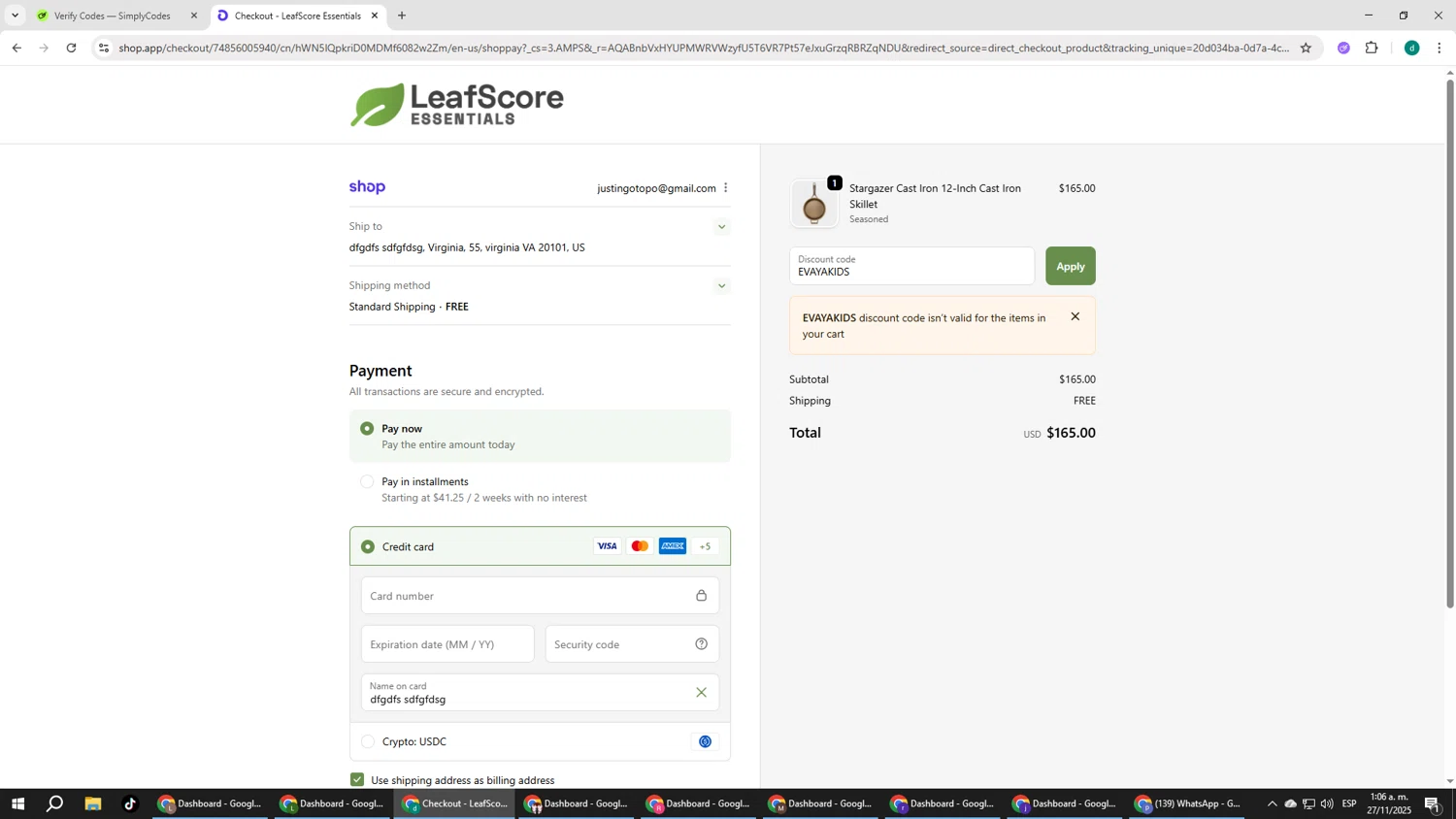
Task: Expand the Shipping method section
Action: tap(721, 286)
